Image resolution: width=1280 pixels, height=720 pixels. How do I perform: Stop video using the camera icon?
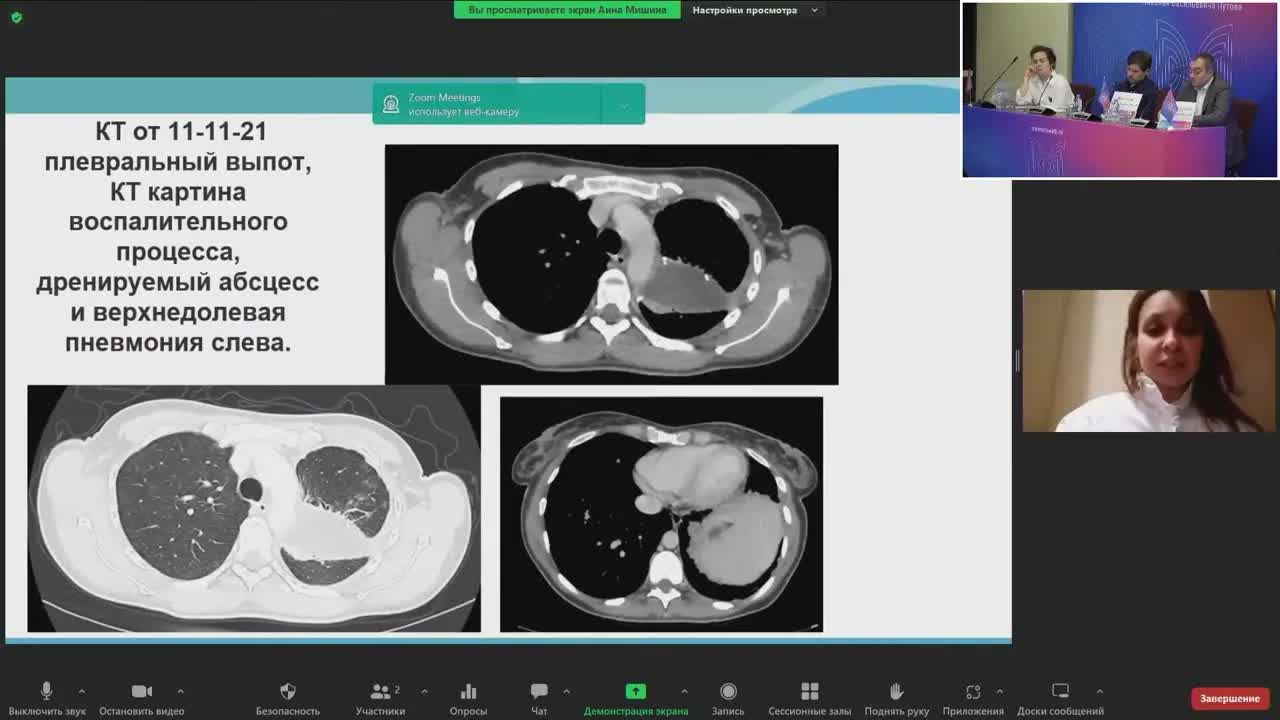[x=141, y=692]
